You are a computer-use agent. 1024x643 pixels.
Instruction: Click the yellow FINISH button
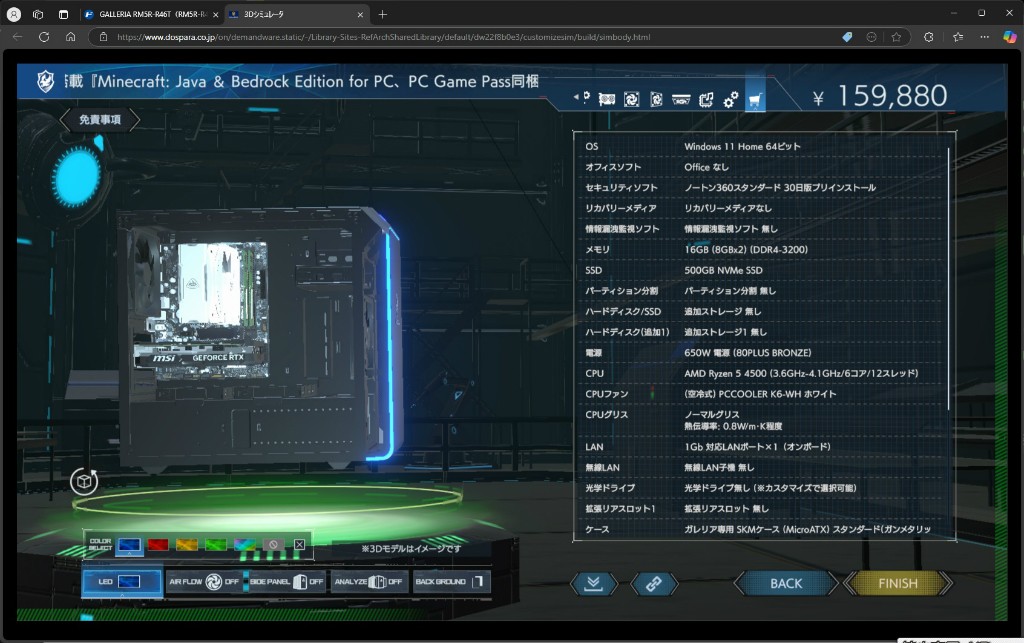pyautogui.click(x=898, y=584)
